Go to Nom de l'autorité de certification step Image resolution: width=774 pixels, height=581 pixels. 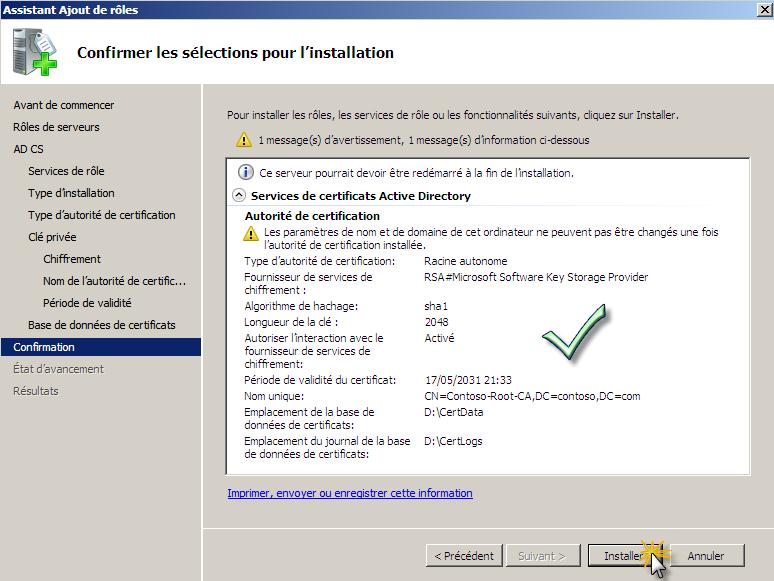pyautogui.click(x=115, y=281)
